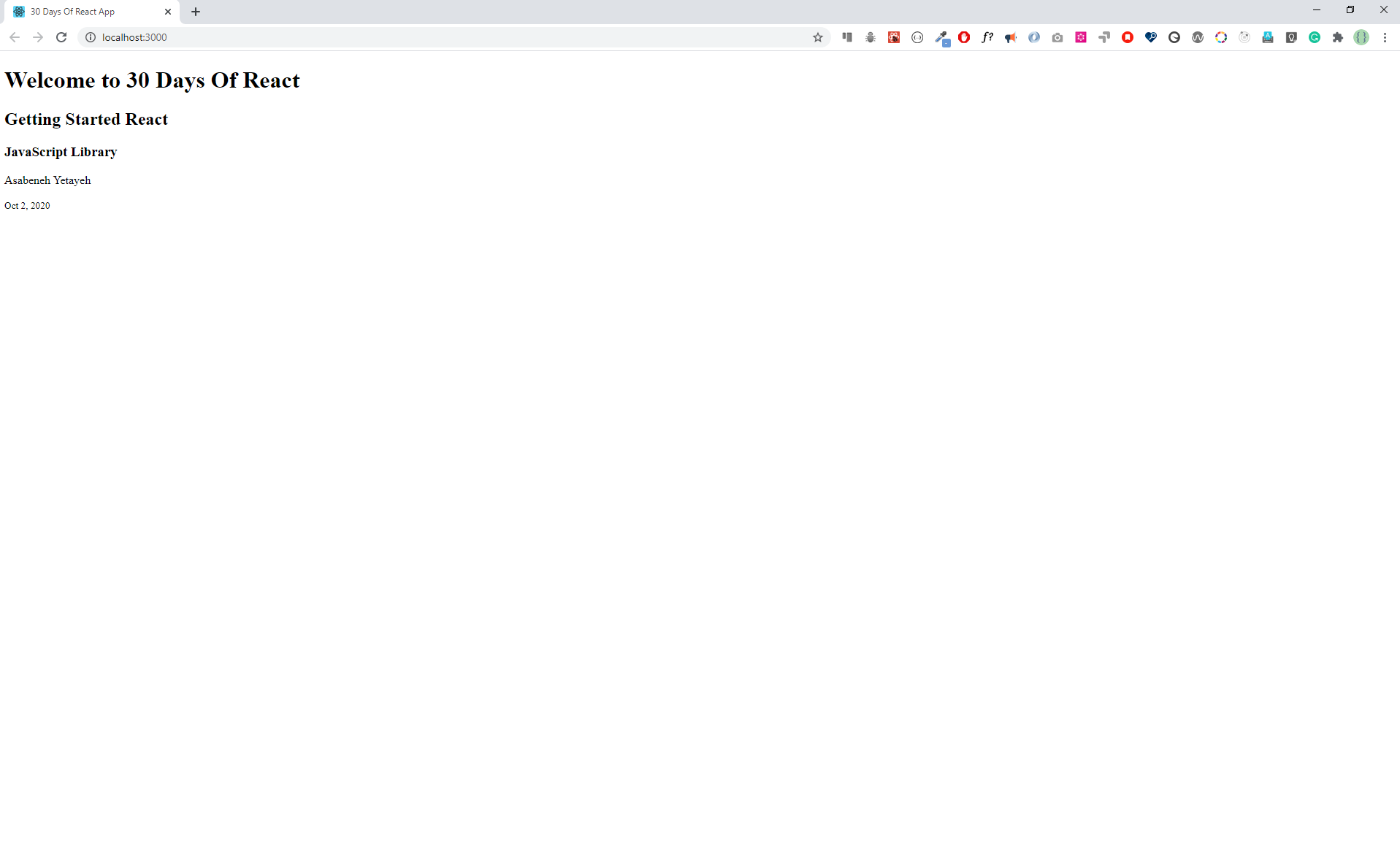The image size is (1400, 841).
Task: Click the React logo favicon in the tab
Action: [x=18, y=11]
